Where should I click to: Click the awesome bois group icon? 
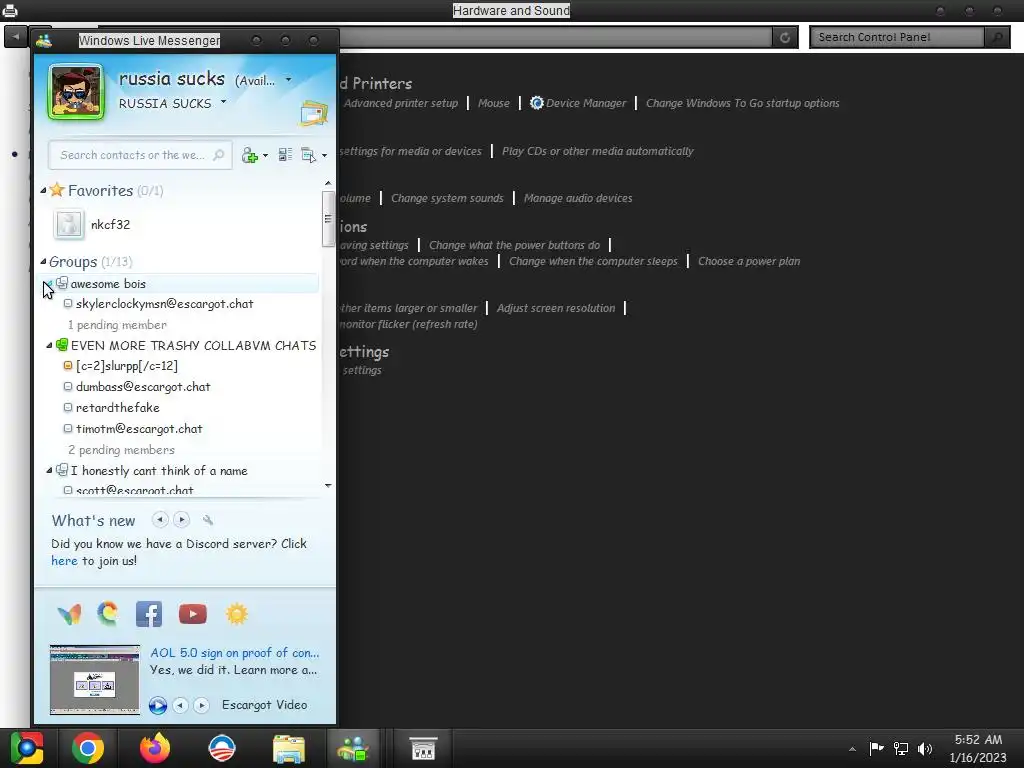[x=62, y=283]
